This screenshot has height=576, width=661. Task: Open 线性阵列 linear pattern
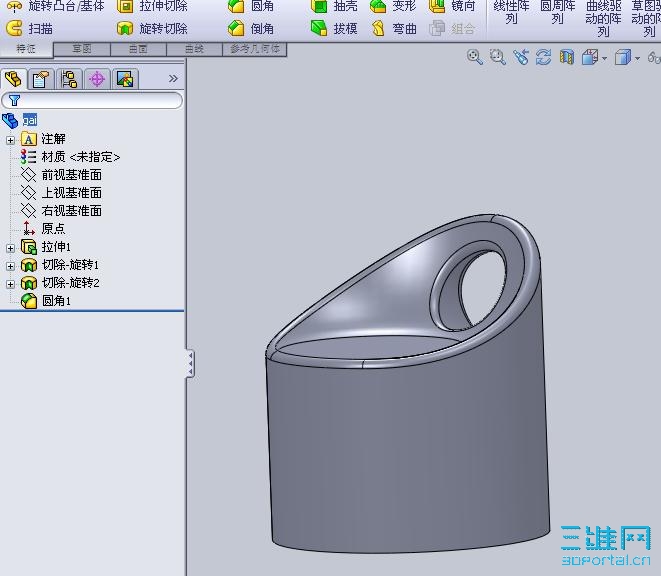(511, 13)
